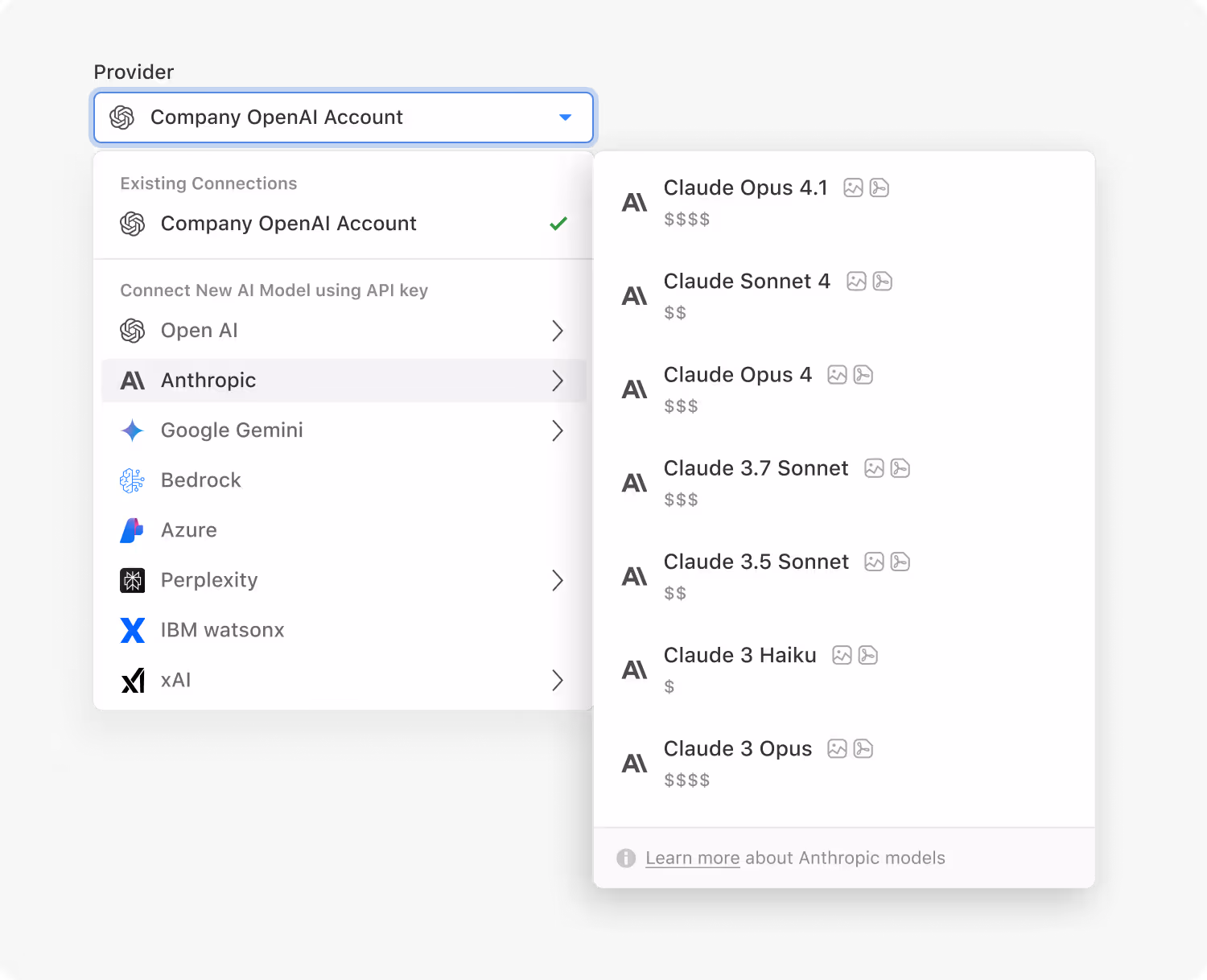Choose xAI provider
Viewport: 1207px width, 980px height.
[x=344, y=680]
